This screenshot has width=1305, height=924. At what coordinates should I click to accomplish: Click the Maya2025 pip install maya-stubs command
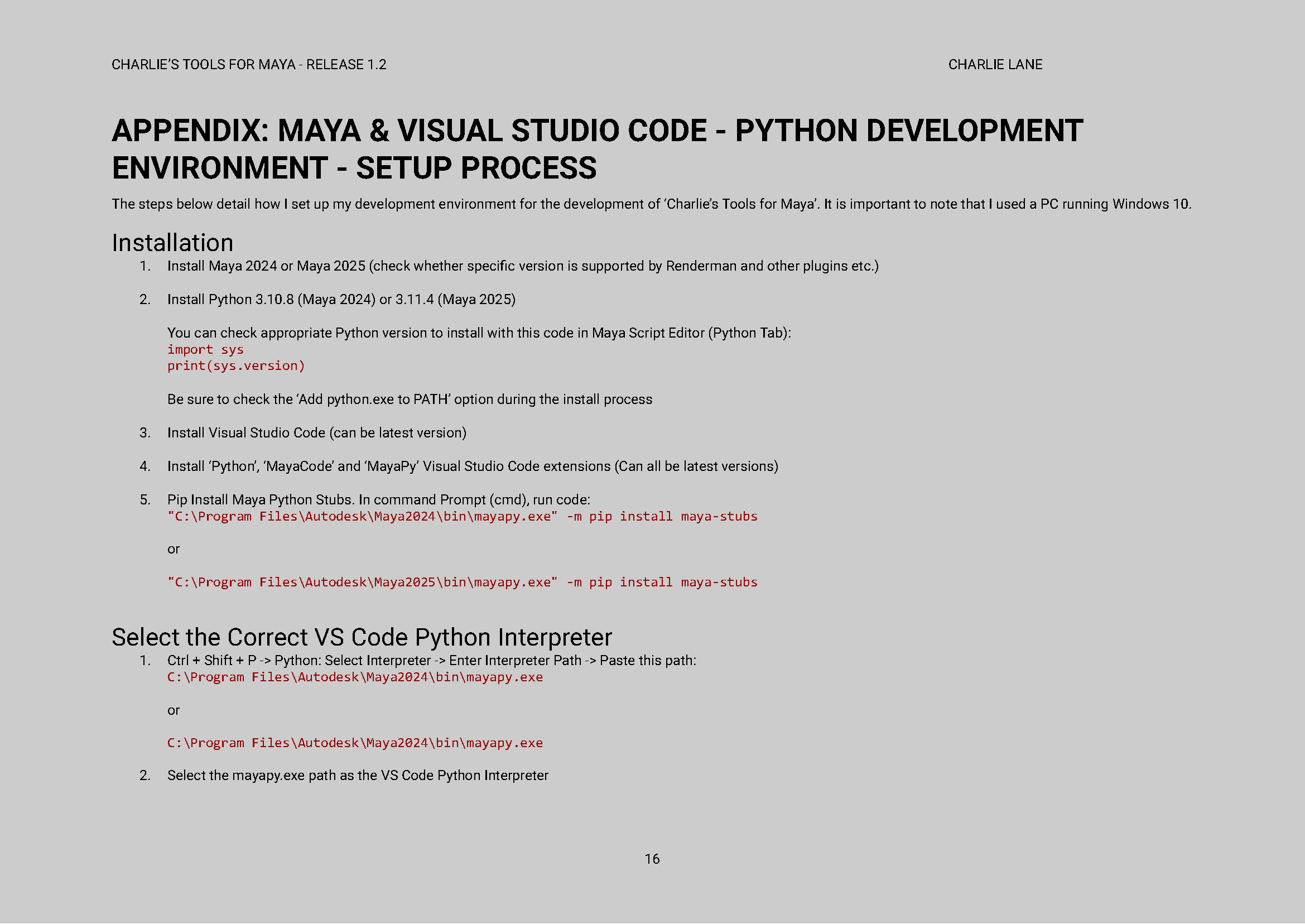tap(462, 583)
